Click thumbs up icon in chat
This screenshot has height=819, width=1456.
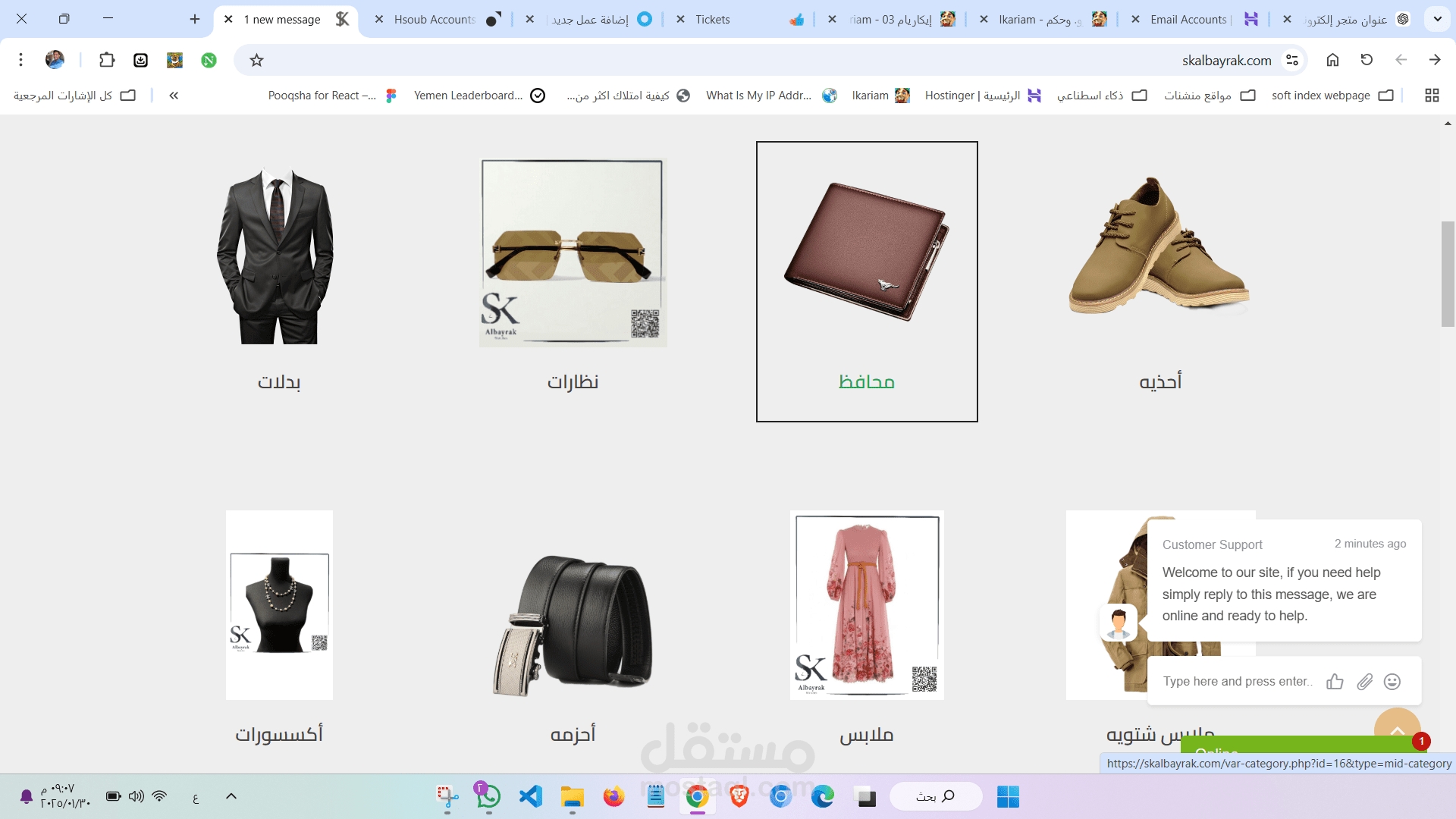tap(1335, 682)
